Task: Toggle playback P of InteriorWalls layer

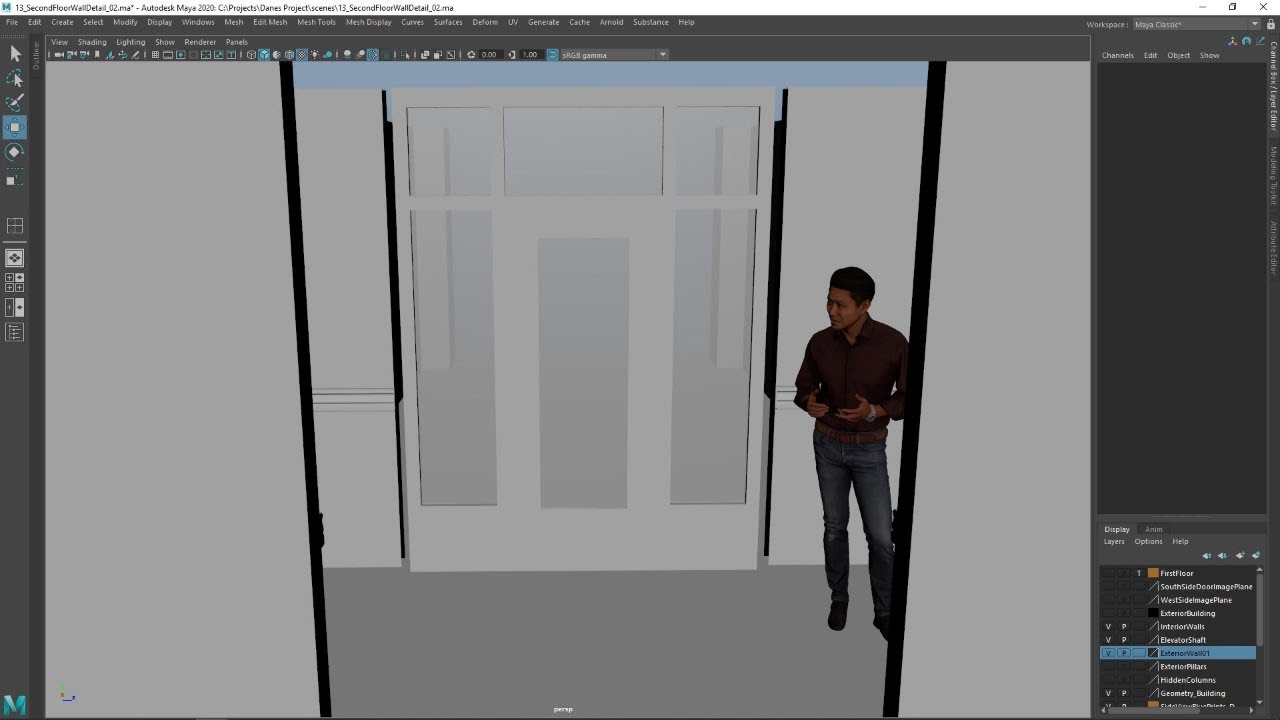Action: pos(1123,626)
